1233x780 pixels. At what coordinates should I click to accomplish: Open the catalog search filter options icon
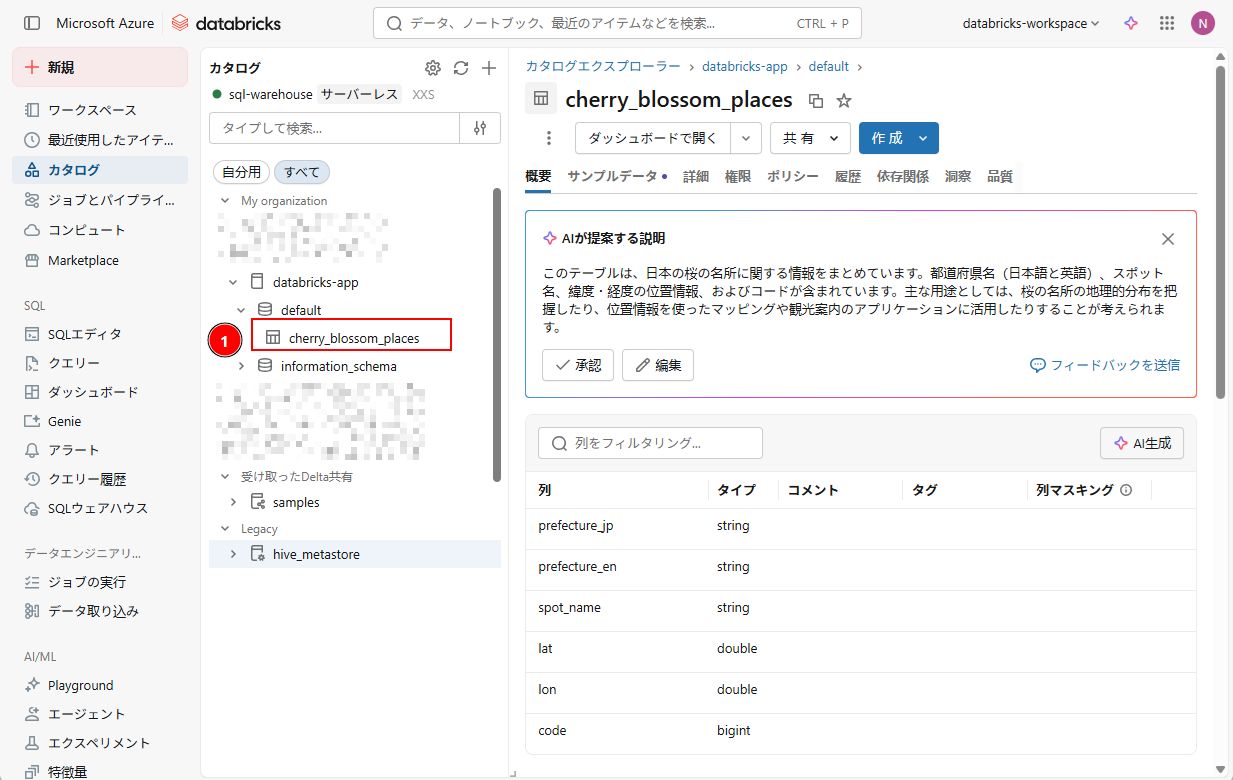tap(480, 128)
